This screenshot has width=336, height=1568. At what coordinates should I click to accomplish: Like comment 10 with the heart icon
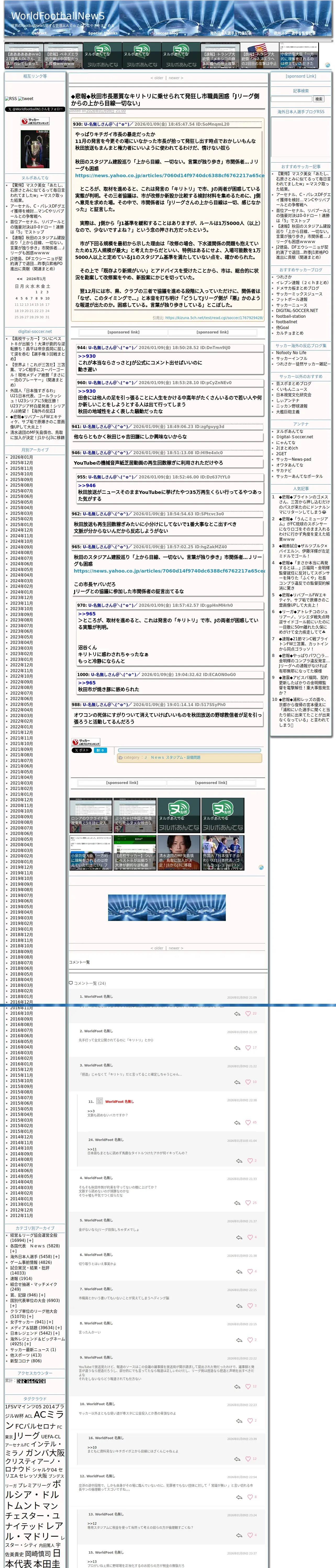pos(249,1420)
